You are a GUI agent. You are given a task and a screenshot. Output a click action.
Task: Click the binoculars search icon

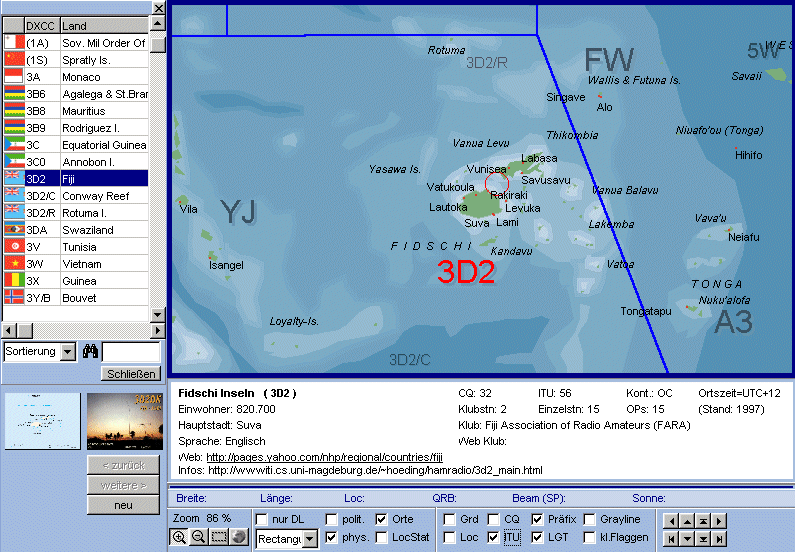(90, 352)
